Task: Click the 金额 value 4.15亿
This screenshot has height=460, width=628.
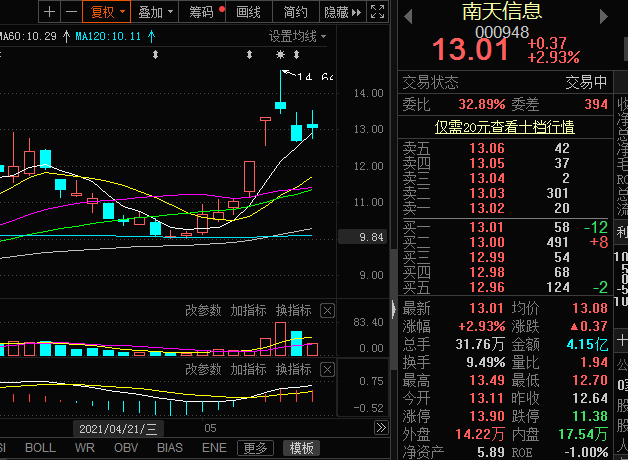Action: click(587, 344)
